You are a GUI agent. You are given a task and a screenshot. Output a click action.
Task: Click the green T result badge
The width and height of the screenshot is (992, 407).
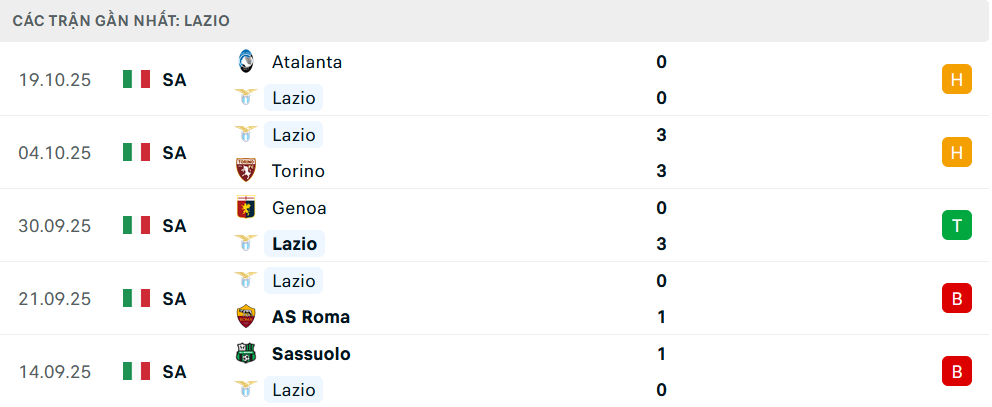957,226
